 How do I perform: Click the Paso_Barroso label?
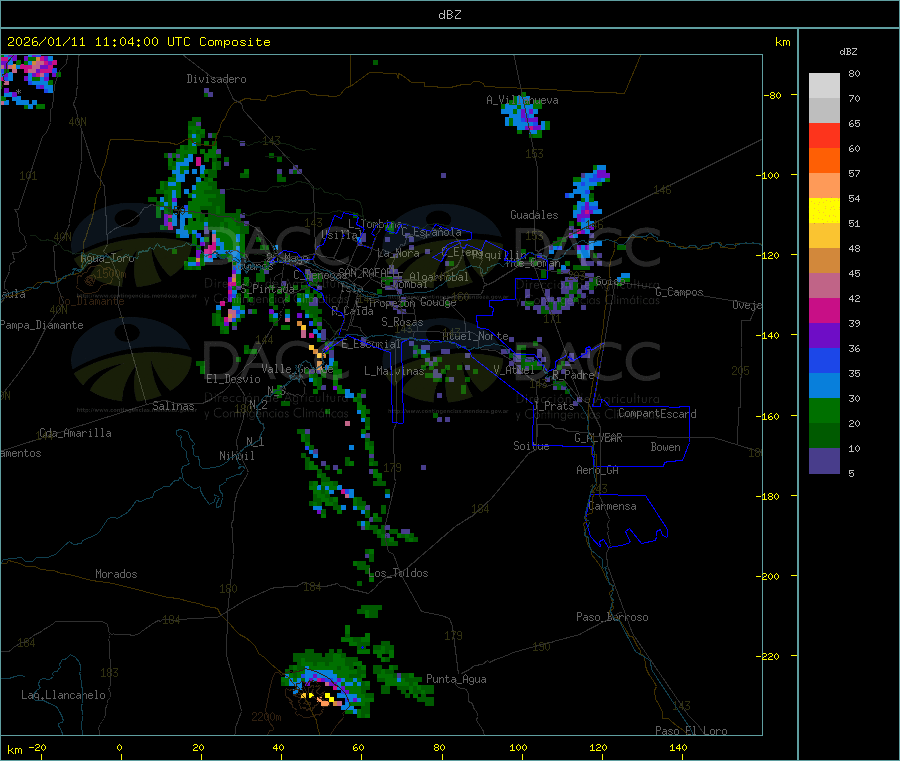612,617
